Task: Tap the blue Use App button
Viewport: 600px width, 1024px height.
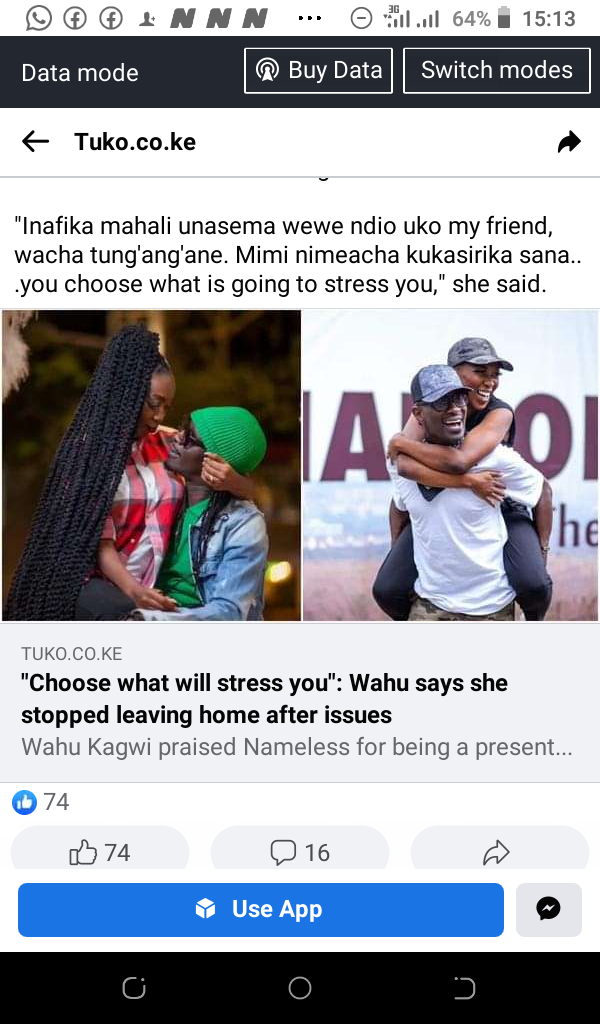Action: point(261,909)
